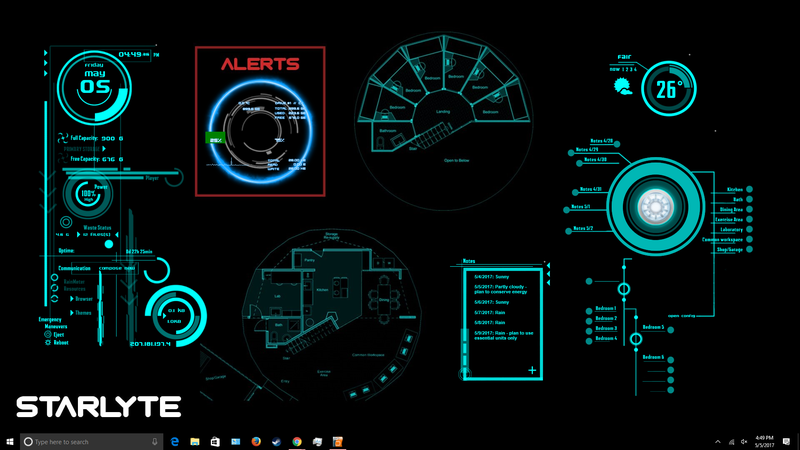This screenshot has height=450, width=800.
Task: Open File Explorer on the taskbar
Action: [x=194, y=441]
